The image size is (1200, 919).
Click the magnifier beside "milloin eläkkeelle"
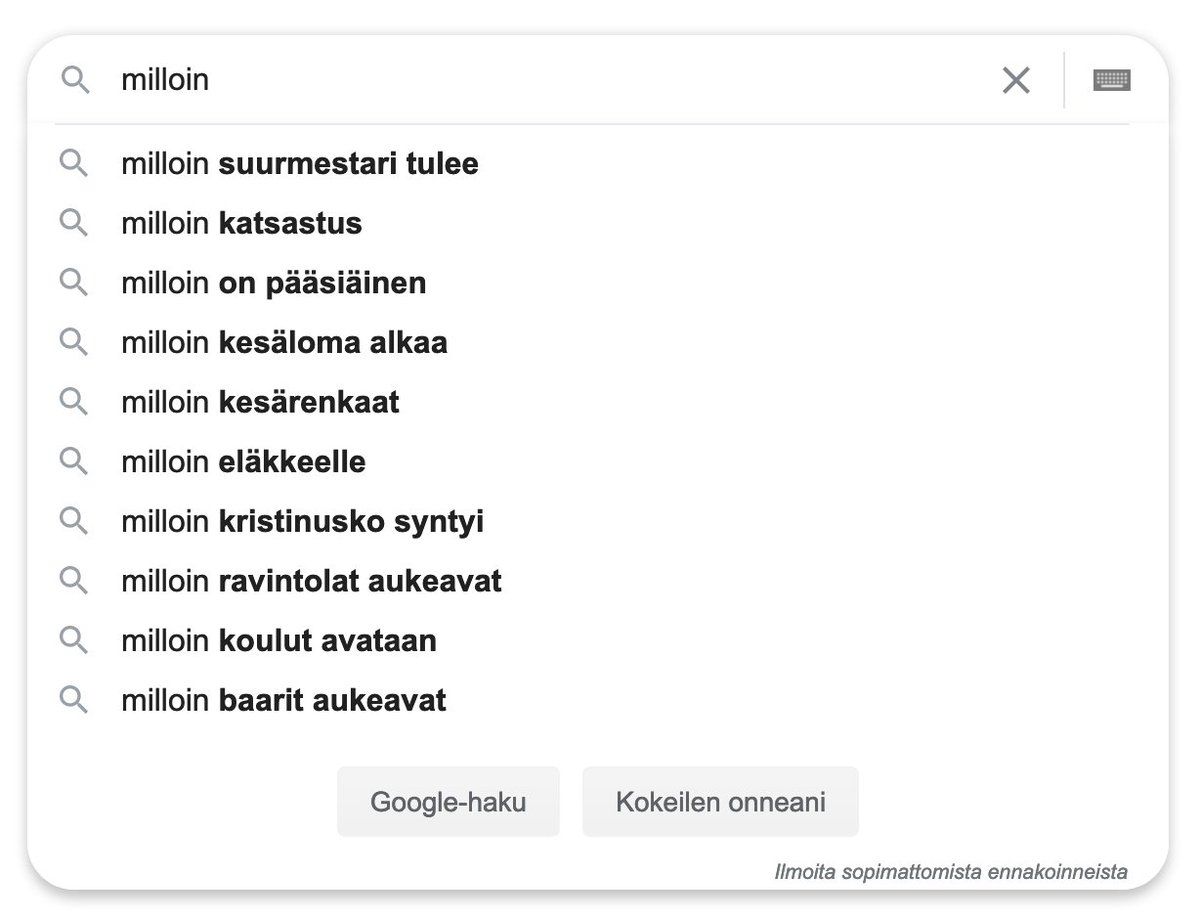pos(74,461)
